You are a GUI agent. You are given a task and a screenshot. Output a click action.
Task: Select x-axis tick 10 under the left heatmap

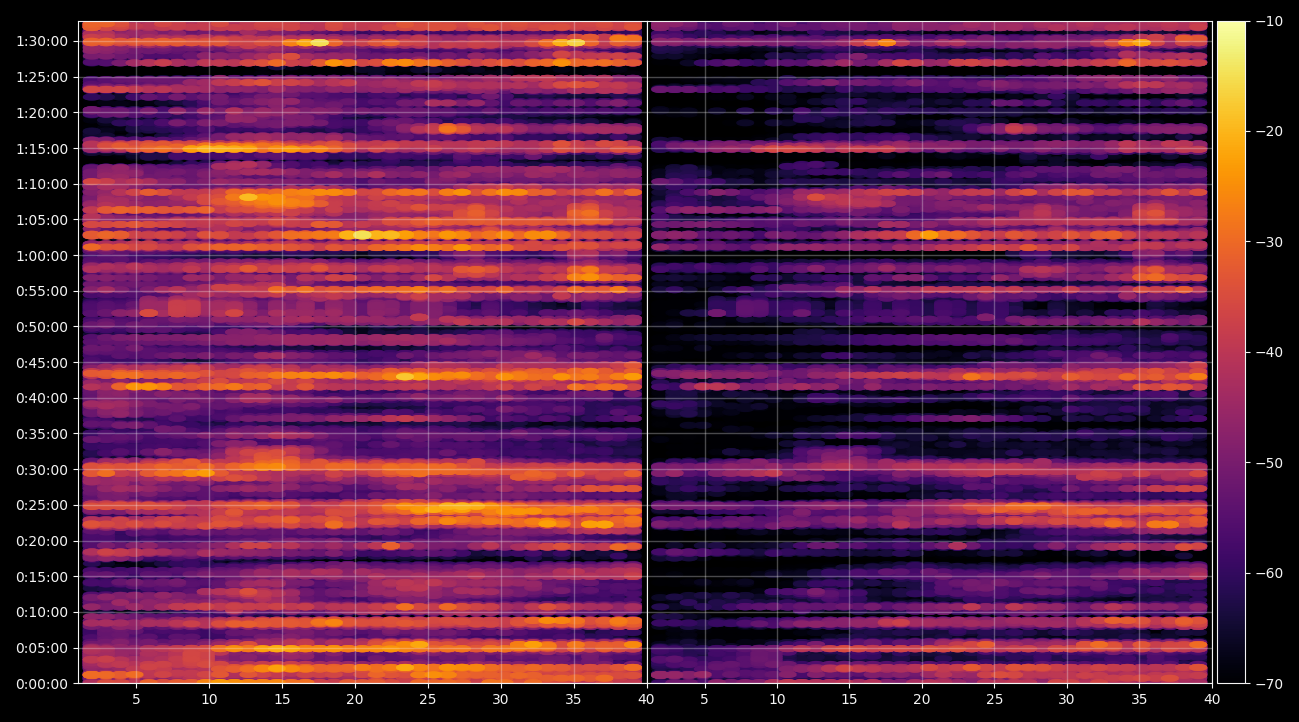(x=209, y=700)
